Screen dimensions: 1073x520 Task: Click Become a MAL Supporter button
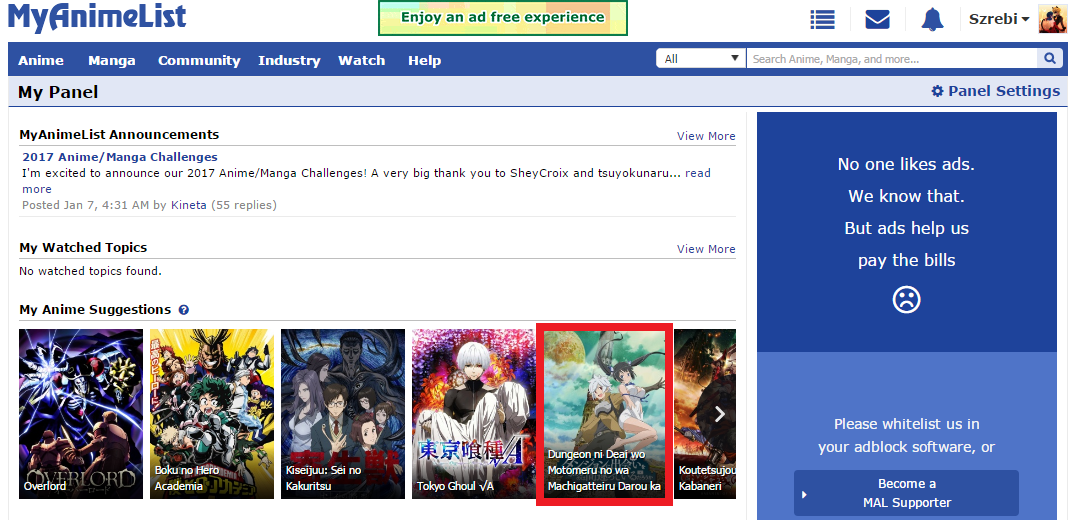[x=906, y=493]
